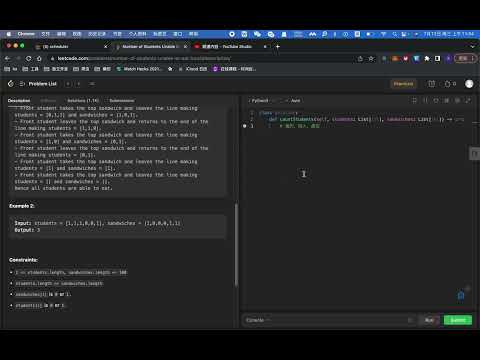Click the blue assistant icon in editor
The height and width of the screenshot is (360, 480).
tap(461, 295)
